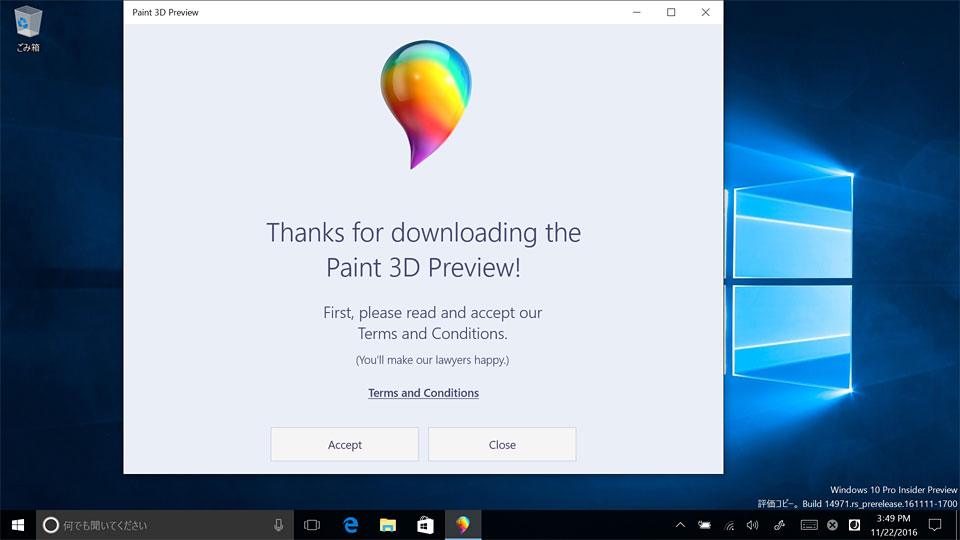Open the Action Center notifications
Screen dimensions: 960x540
tap(935, 525)
